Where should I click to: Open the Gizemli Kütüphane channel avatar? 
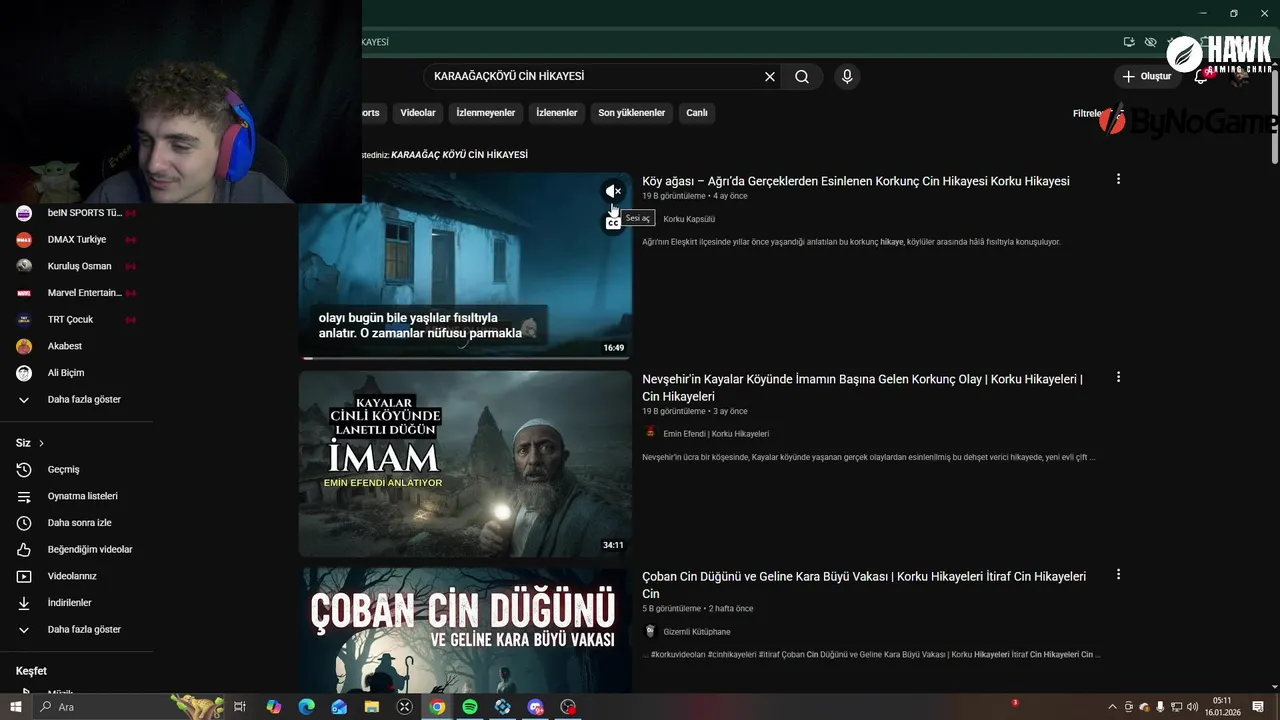[x=650, y=631]
